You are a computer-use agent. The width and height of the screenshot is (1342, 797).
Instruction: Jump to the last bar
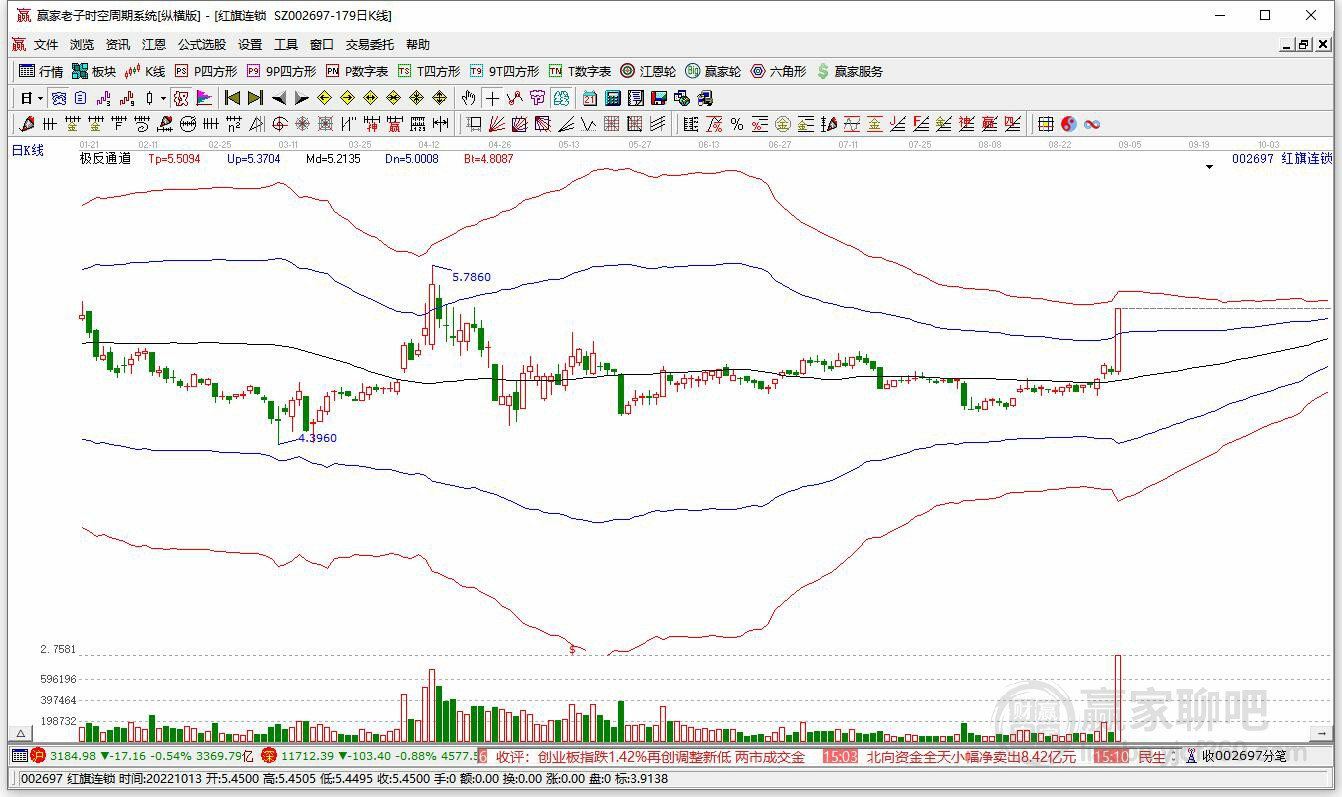click(255, 98)
